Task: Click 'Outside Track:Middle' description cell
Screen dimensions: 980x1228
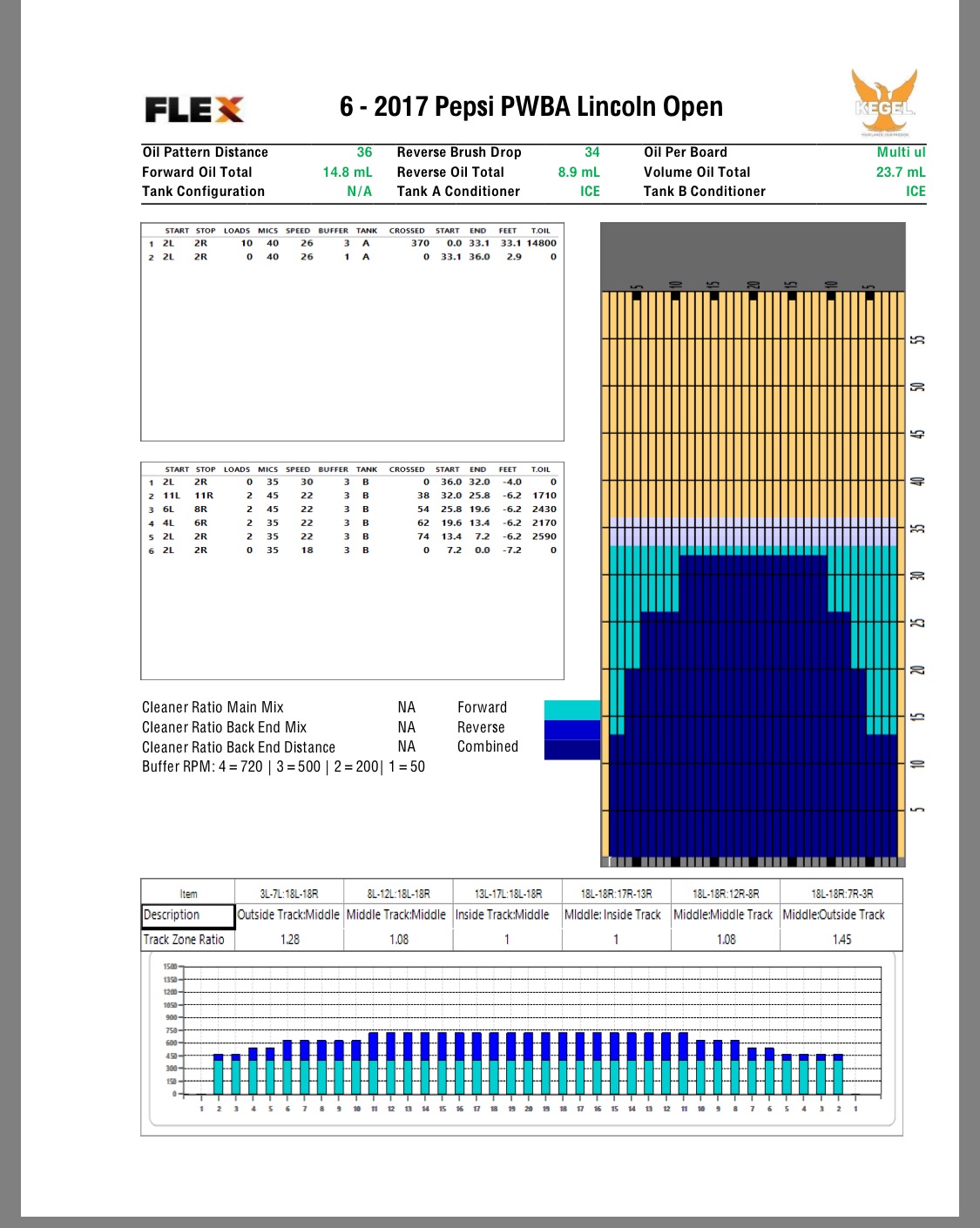Action: coord(288,915)
